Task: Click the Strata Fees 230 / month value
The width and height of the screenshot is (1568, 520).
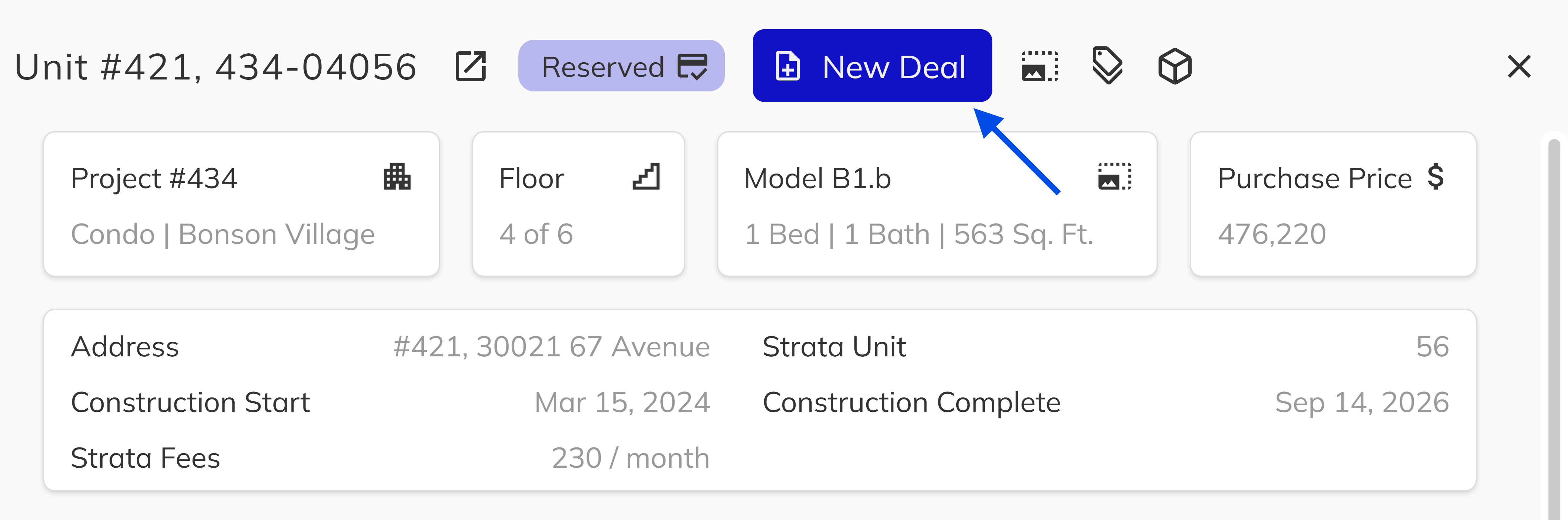Action: pos(630,458)
